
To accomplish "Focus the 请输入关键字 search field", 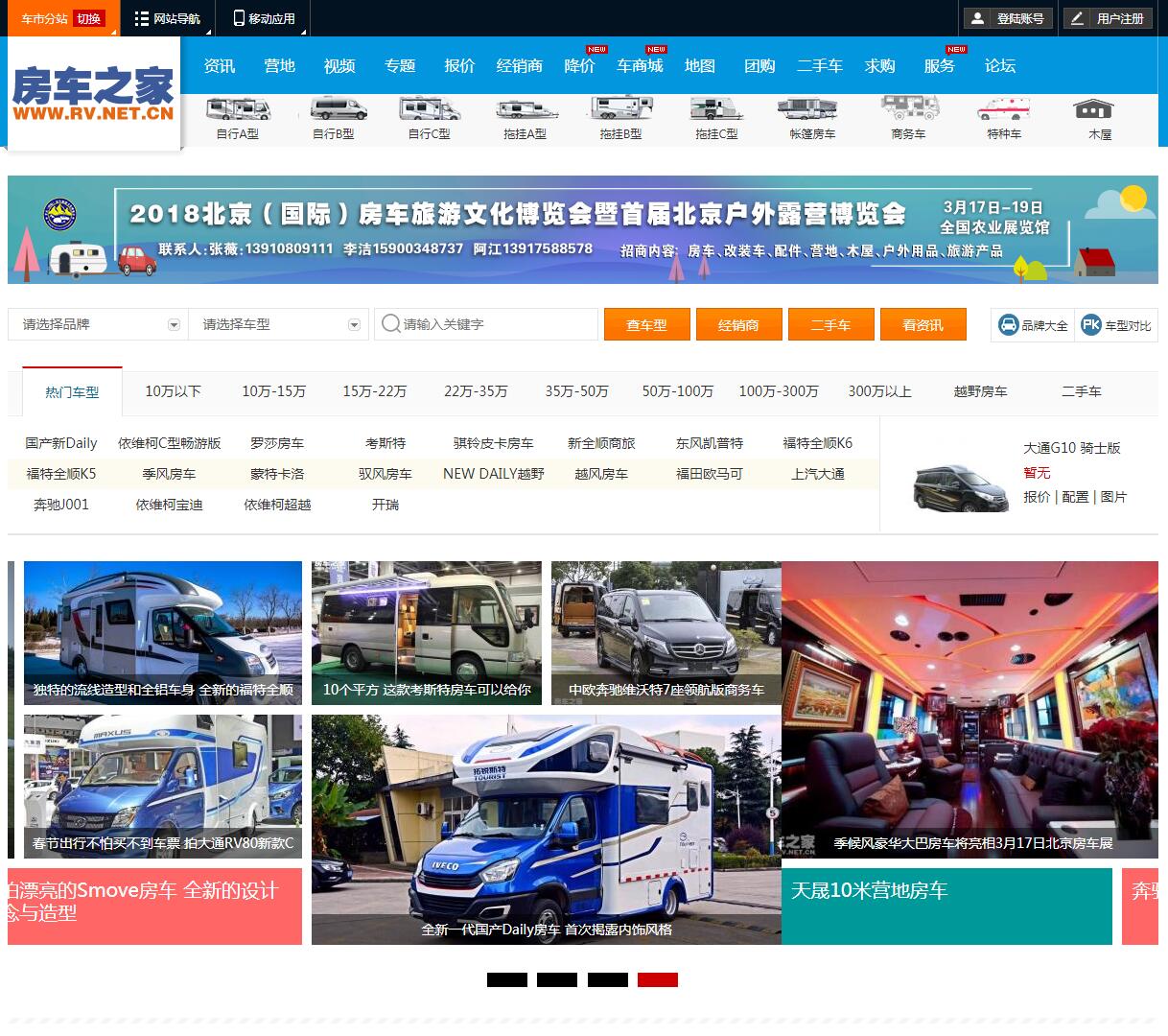I will point(486,324).
